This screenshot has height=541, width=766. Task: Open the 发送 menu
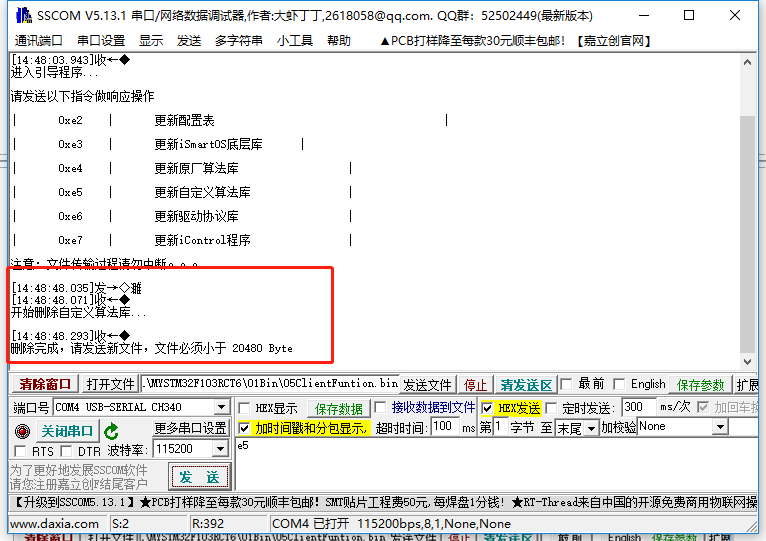point(189,41)
